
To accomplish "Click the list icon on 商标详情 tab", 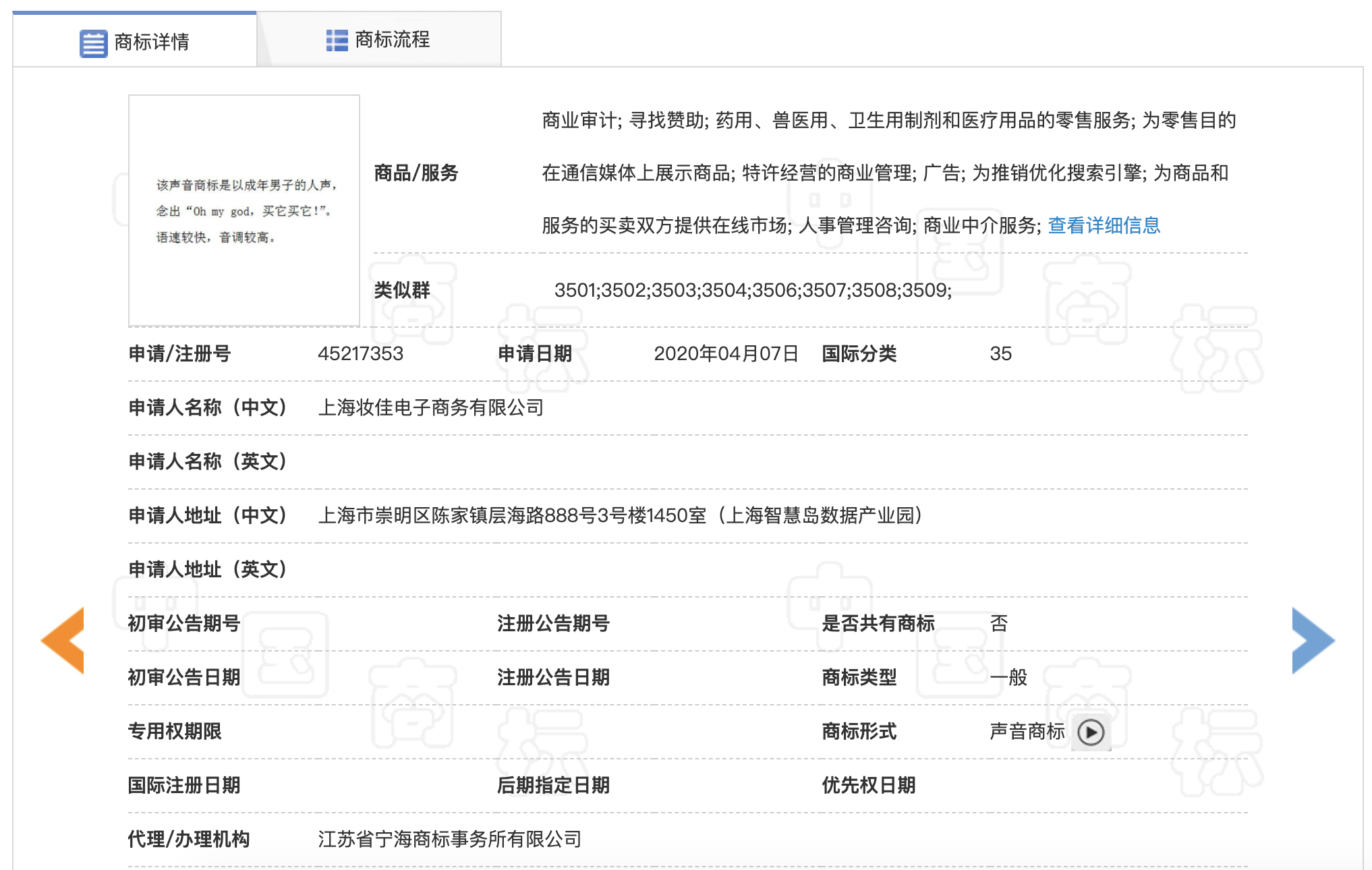I will pos(93,44).
